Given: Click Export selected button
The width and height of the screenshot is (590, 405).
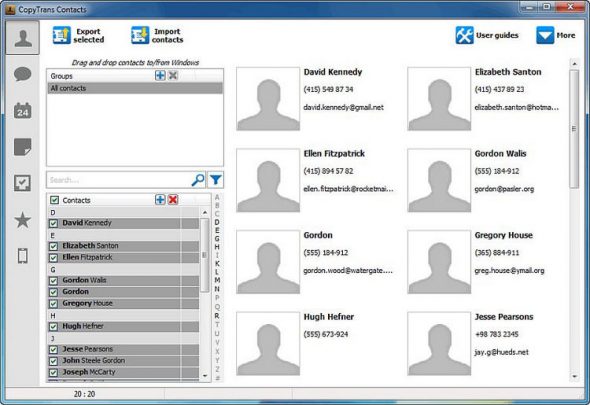Looking at the screenshot, I should (79, 35).
